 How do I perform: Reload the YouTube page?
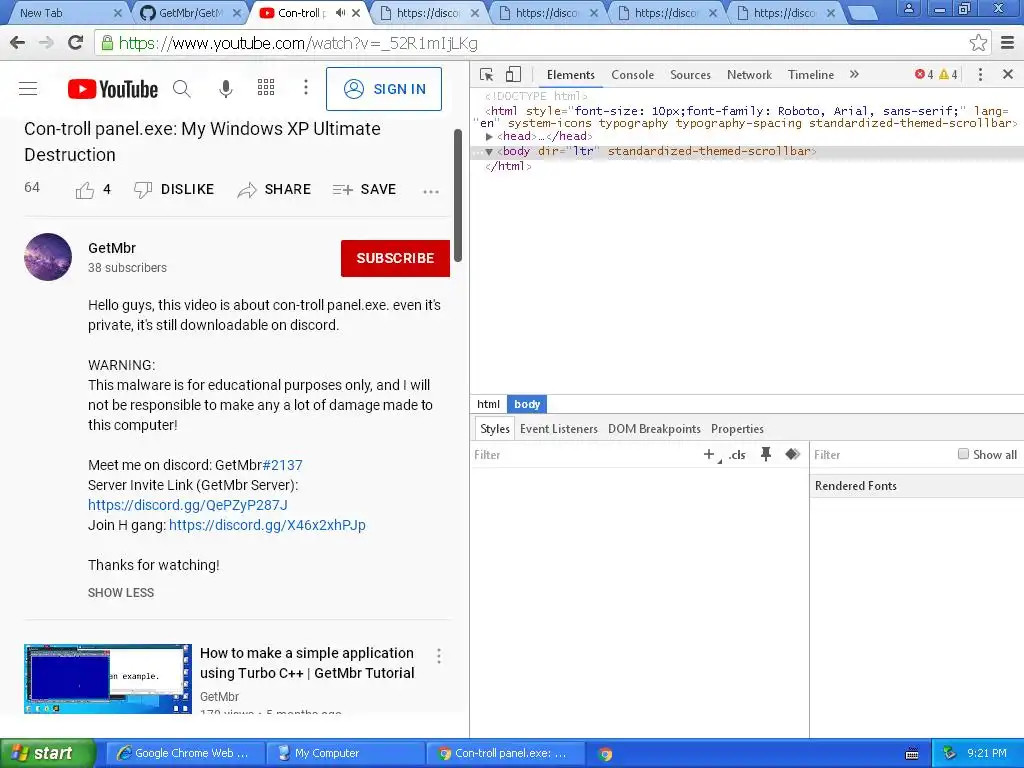tap(76, 43)
